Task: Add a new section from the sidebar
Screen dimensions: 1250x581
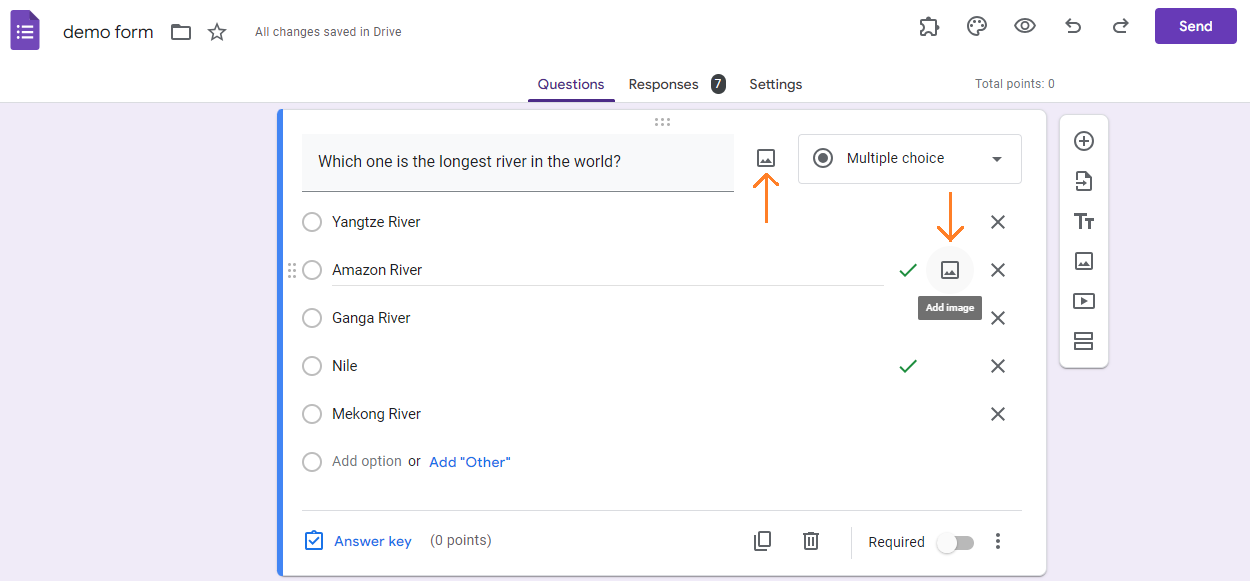Action: tap(1083, 341)
